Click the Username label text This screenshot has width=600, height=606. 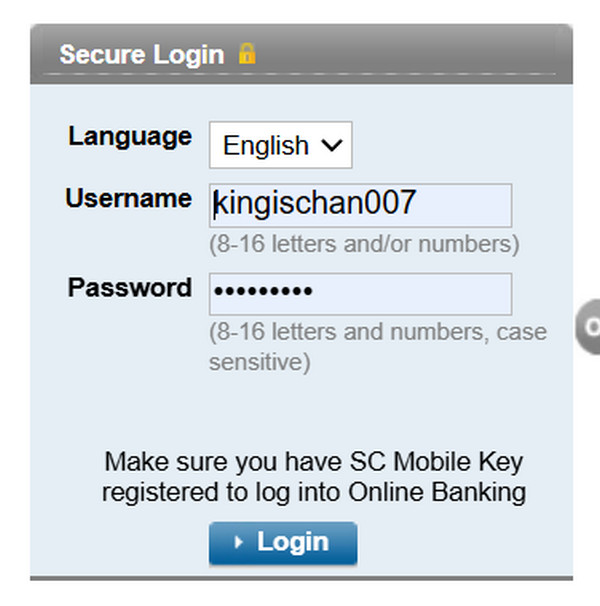pyautogui.click(x=128, y=198)
